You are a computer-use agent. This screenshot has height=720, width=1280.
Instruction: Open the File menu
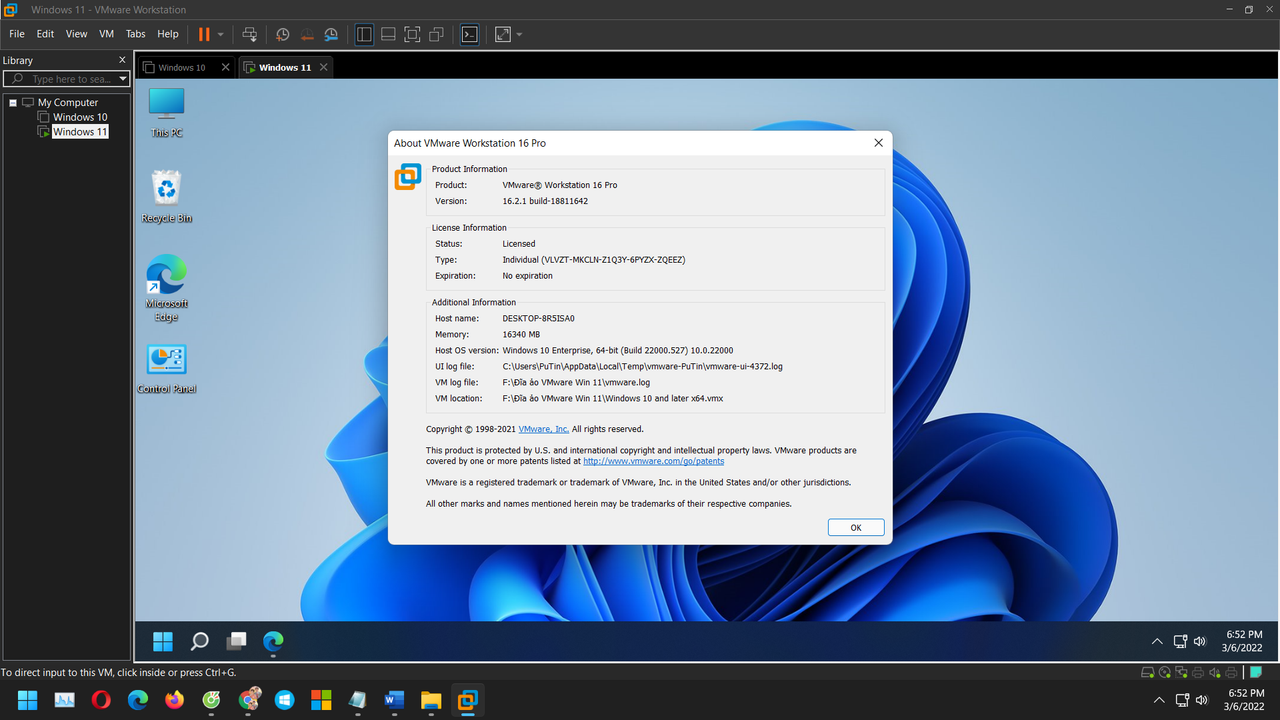tap(17, 34)
